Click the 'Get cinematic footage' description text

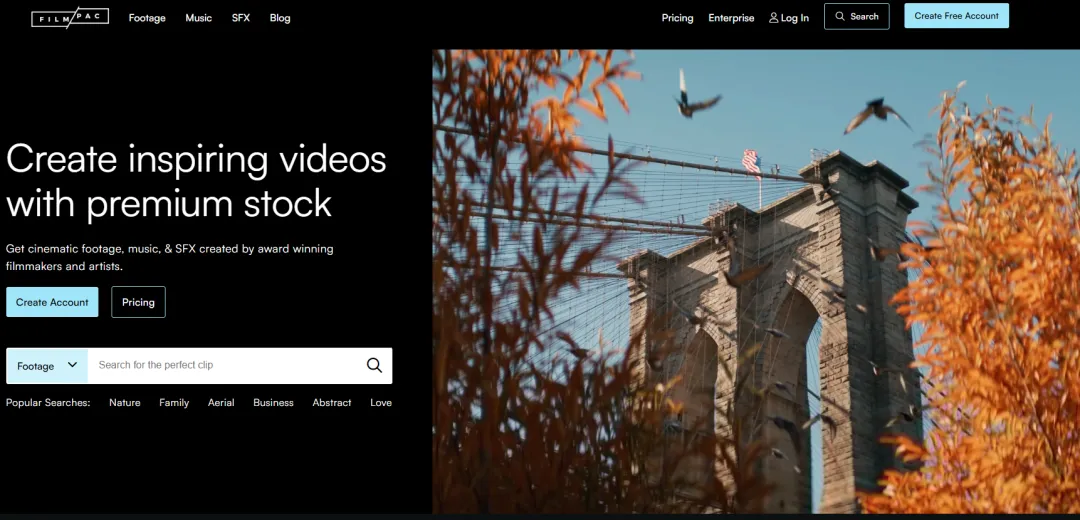(x=169, y=258)
